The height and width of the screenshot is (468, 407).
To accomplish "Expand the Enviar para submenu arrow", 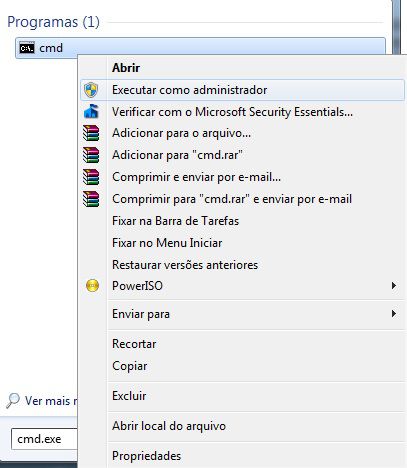I will pyautogui.click(x=394, y=314).
